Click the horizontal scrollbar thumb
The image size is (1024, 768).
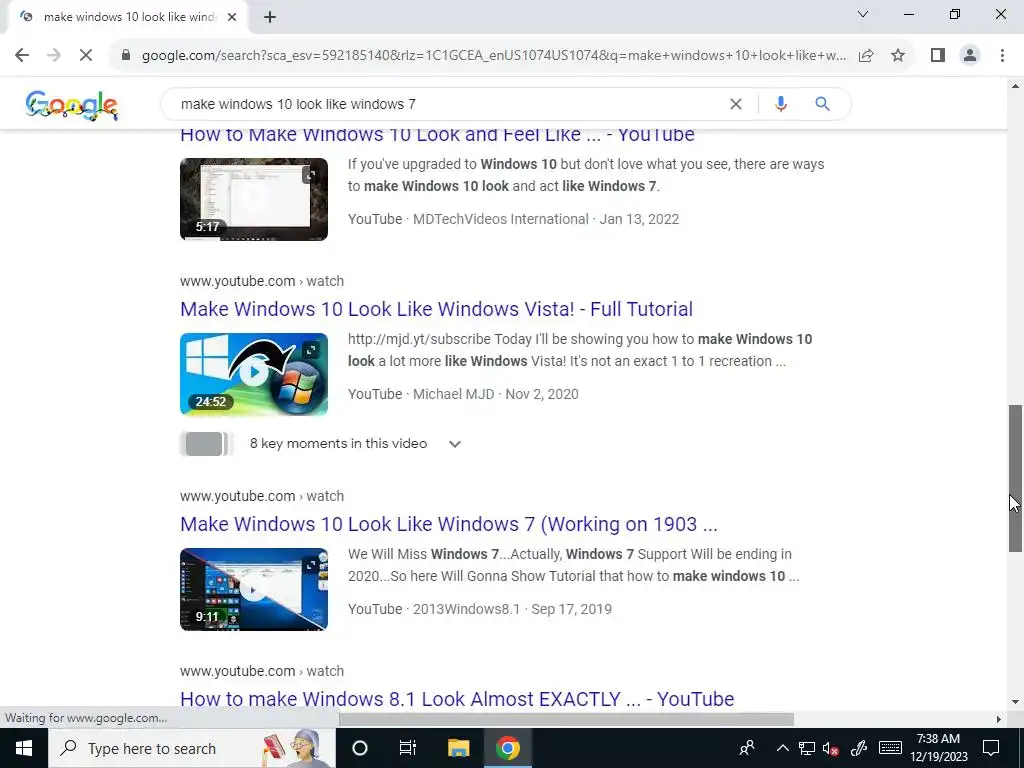tap(566, 720)
